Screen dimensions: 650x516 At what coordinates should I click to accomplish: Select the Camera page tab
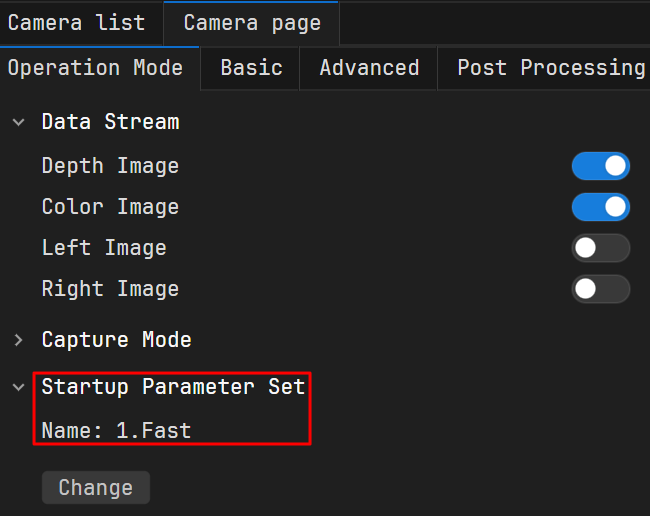tap(252, 23)
